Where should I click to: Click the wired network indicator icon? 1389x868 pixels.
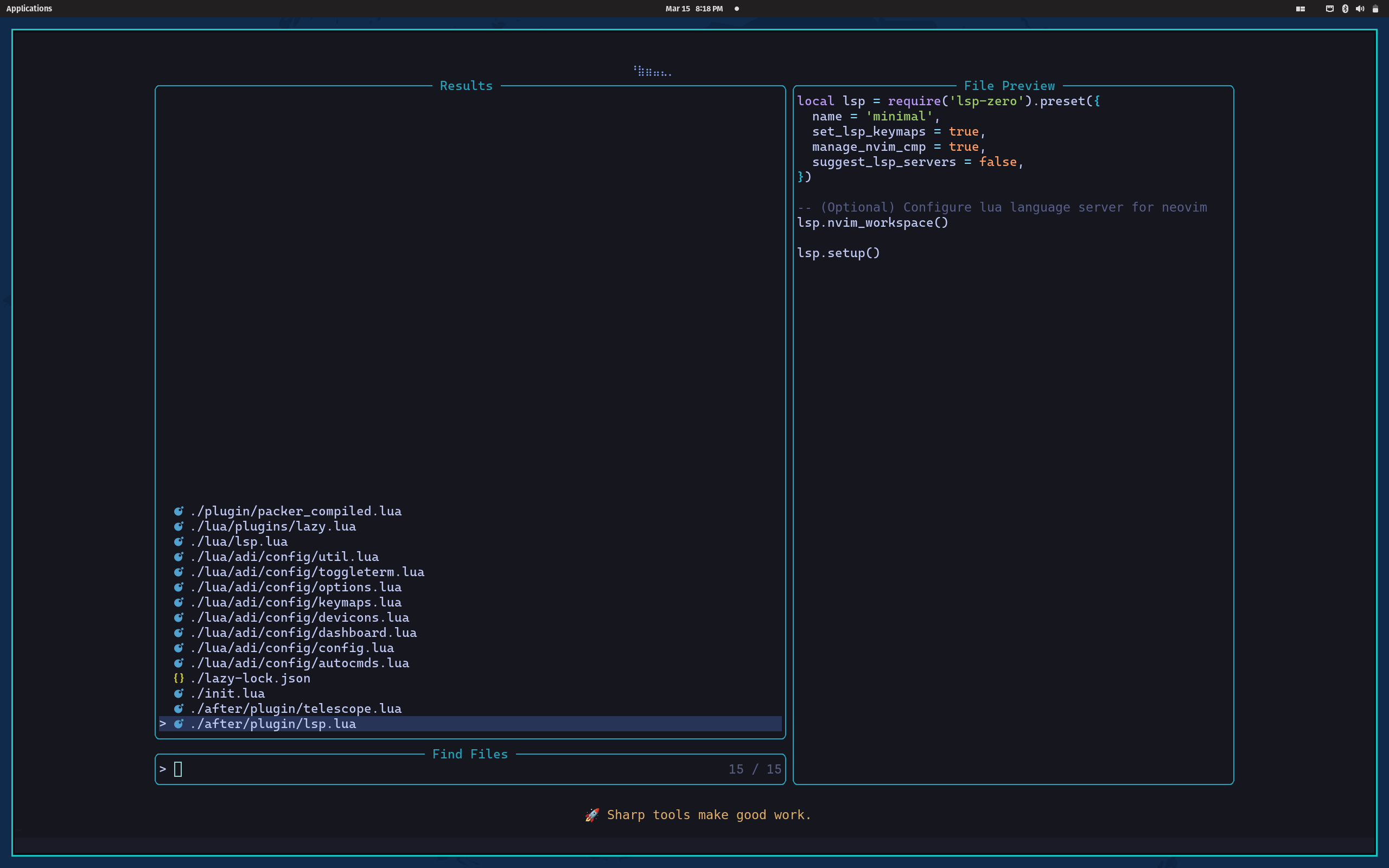(1329, 9)
